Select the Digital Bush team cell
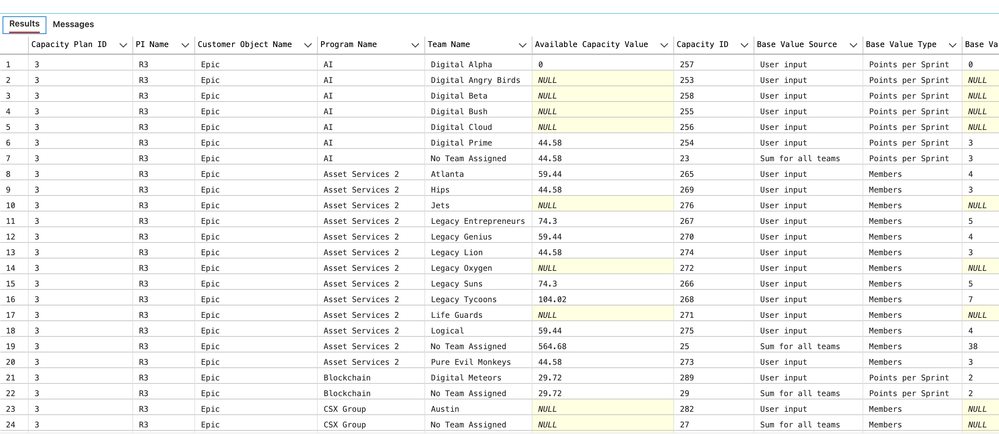The image size is (999, 434). click(x=478, y=112)
